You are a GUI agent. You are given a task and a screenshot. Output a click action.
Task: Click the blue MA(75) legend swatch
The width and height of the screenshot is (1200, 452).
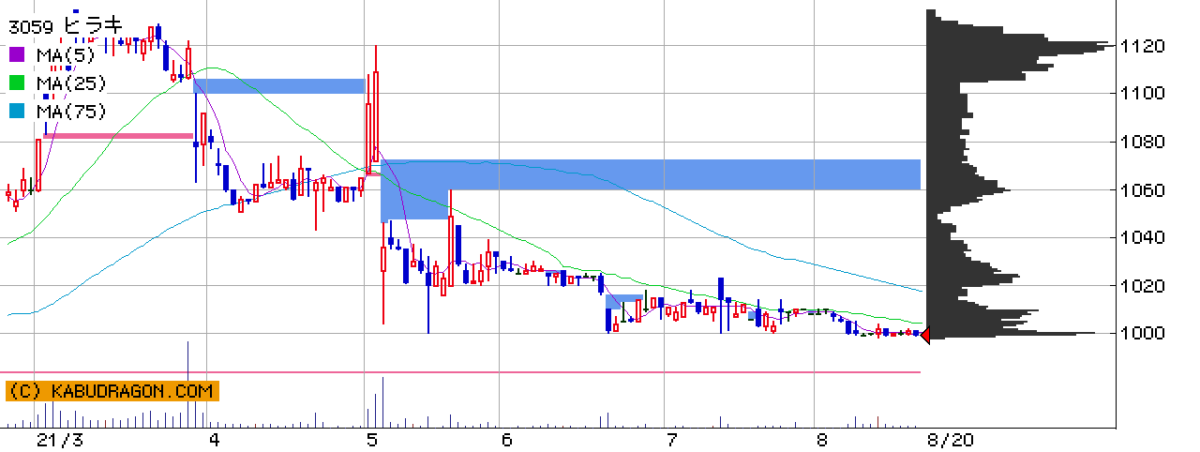point(19,111)
